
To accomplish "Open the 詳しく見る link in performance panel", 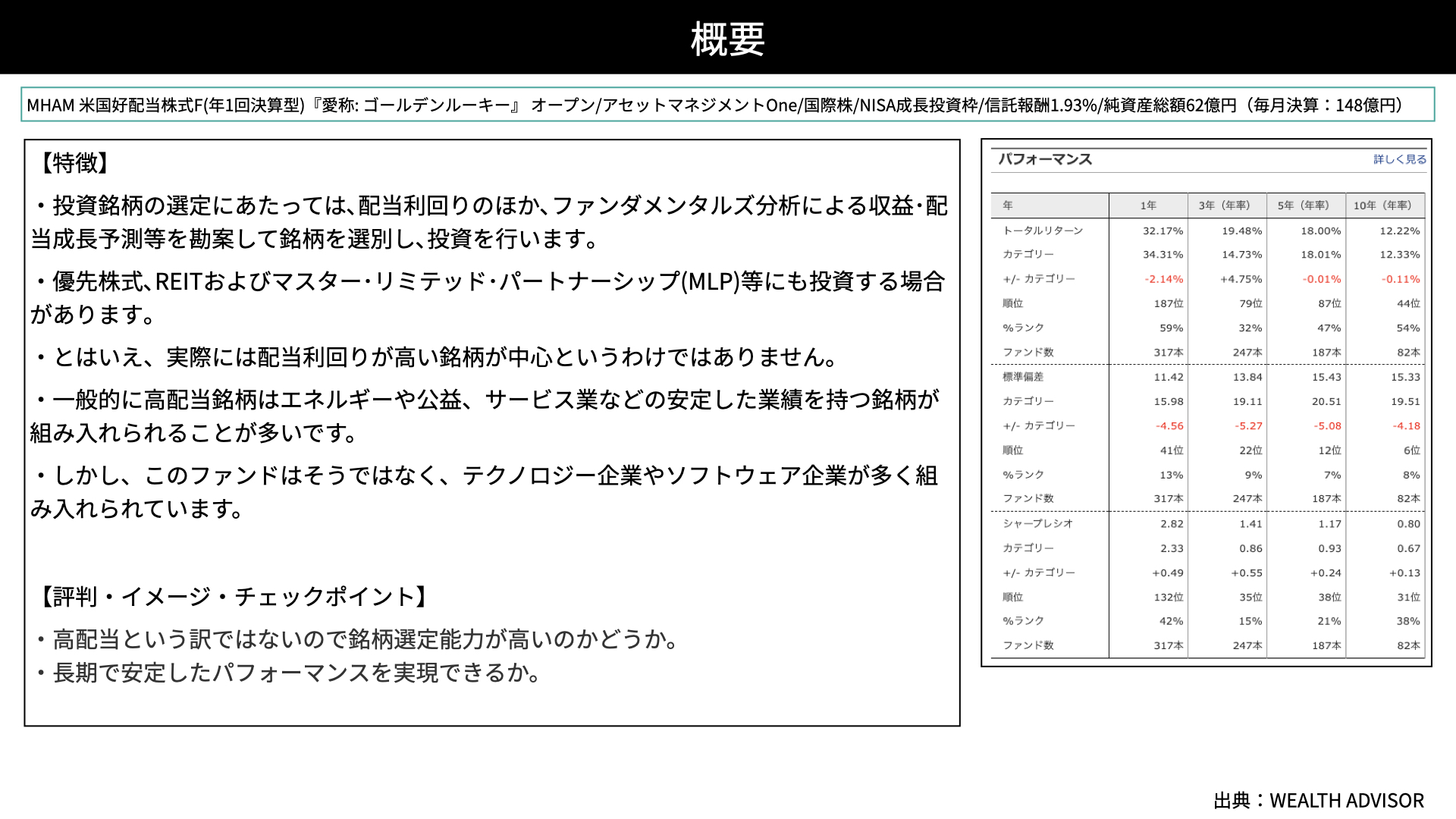I will (x=1399, y=159).
